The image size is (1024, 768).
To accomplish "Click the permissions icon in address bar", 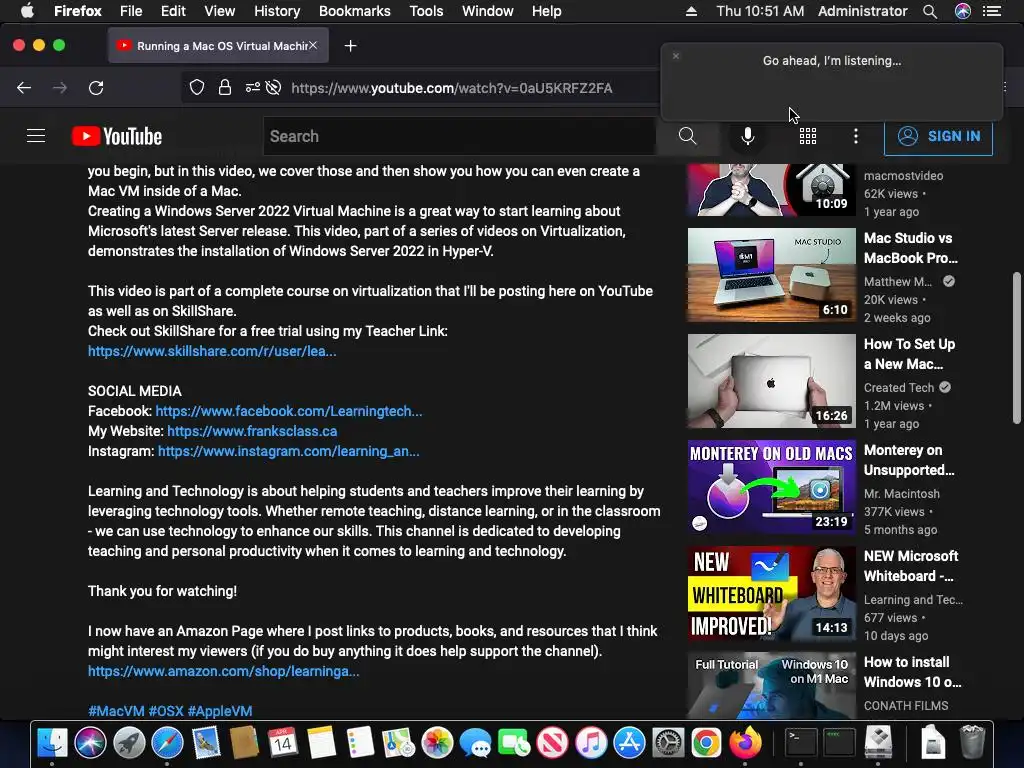I will [x=253, y=88].
